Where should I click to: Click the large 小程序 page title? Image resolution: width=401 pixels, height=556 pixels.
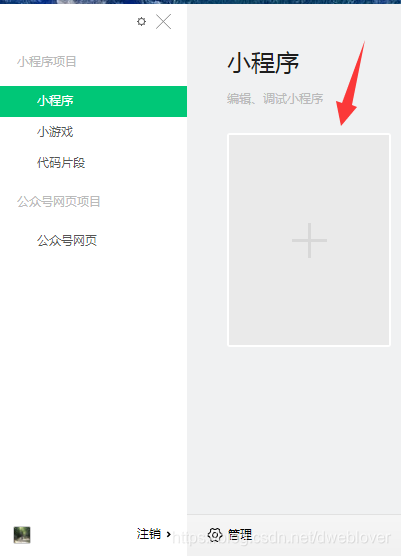[263, 63]
